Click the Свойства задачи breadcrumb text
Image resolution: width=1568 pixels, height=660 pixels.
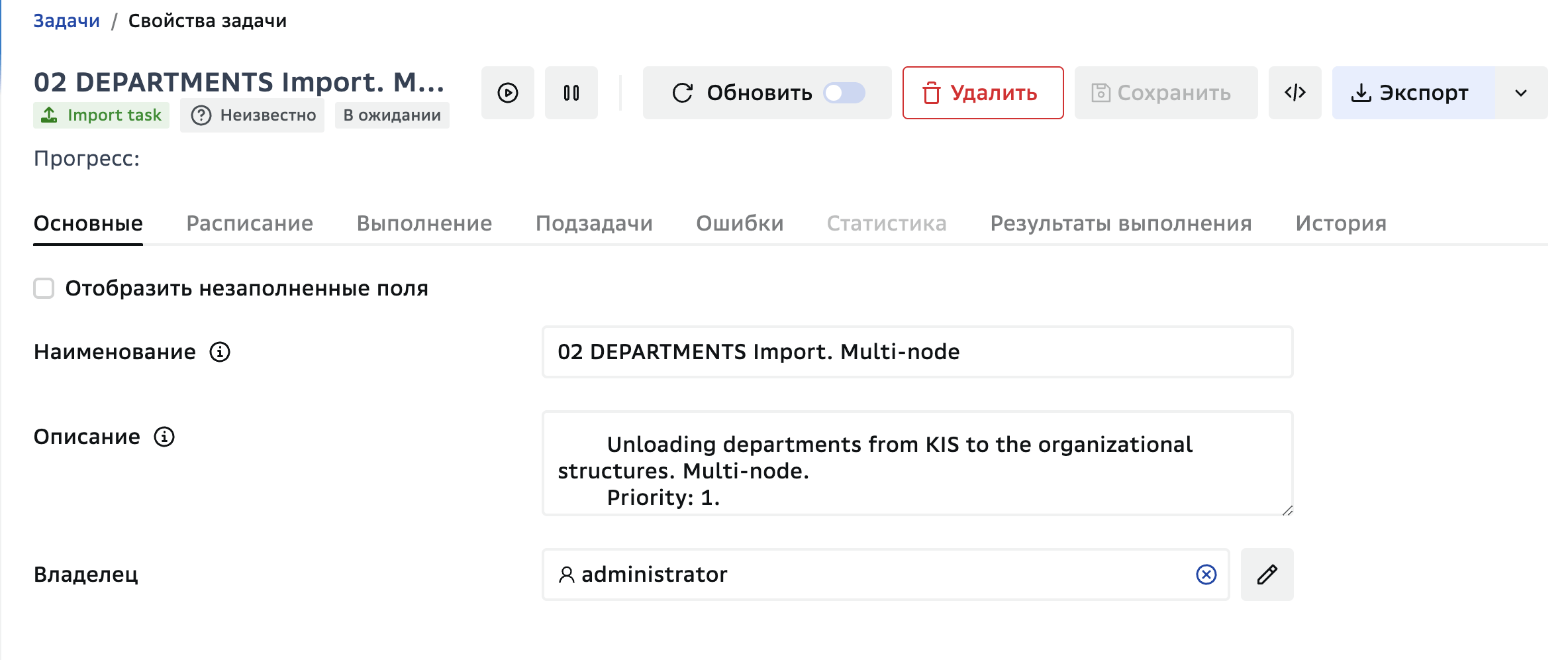click(207, 21)
